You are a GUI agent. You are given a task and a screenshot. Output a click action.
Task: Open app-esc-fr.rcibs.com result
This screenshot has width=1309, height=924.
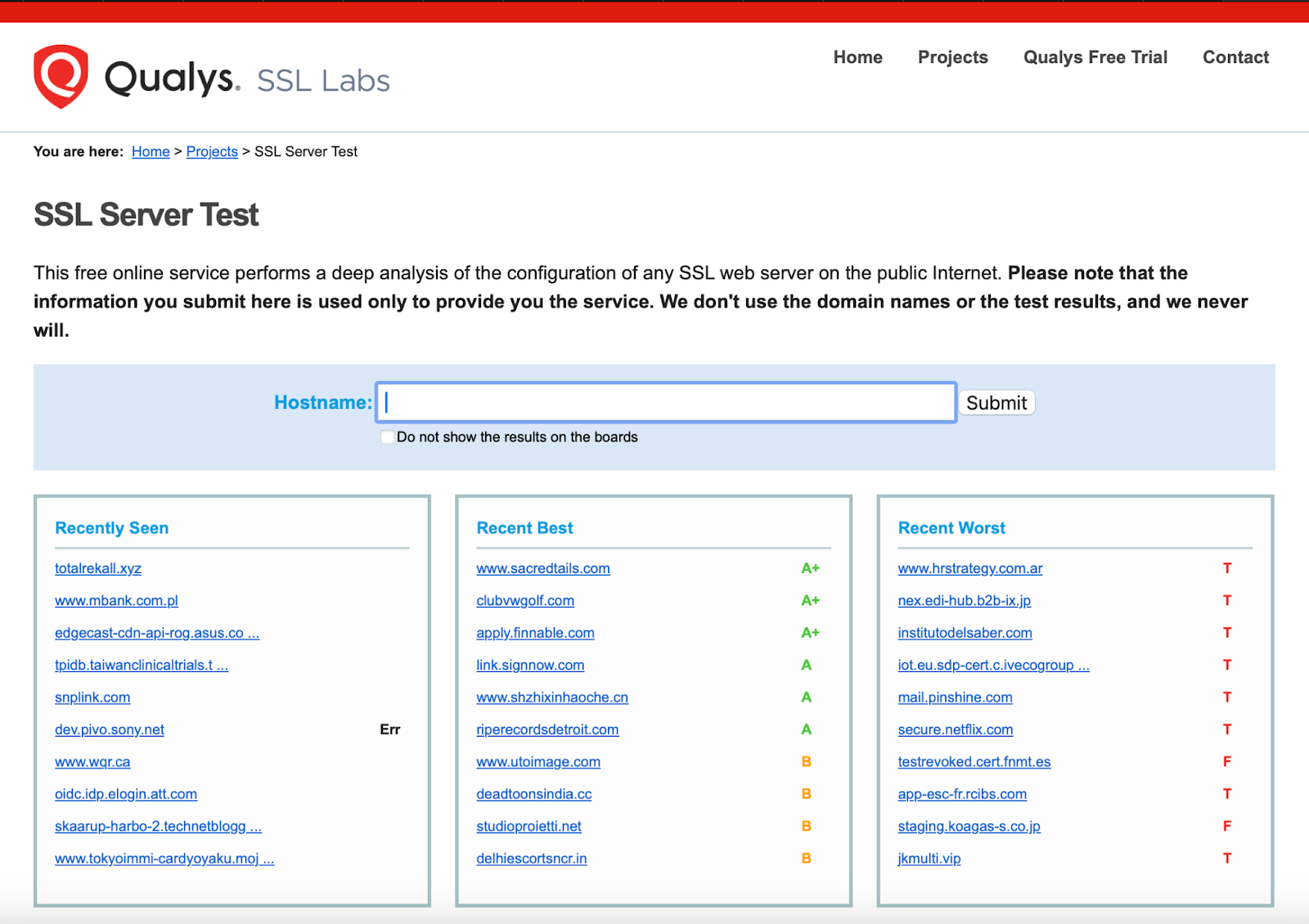(x=962, y=794)
